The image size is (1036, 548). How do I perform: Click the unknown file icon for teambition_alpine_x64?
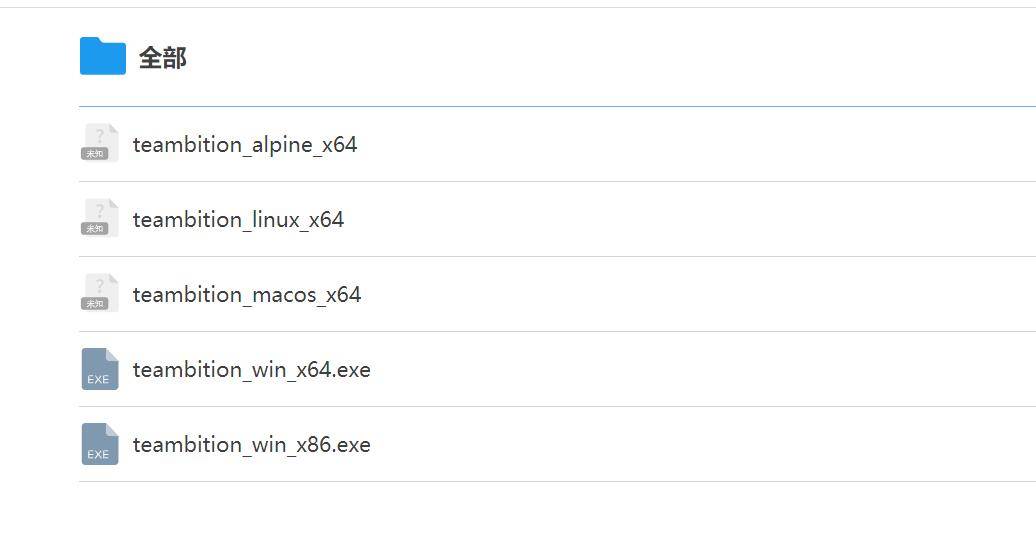pos(100,142)
